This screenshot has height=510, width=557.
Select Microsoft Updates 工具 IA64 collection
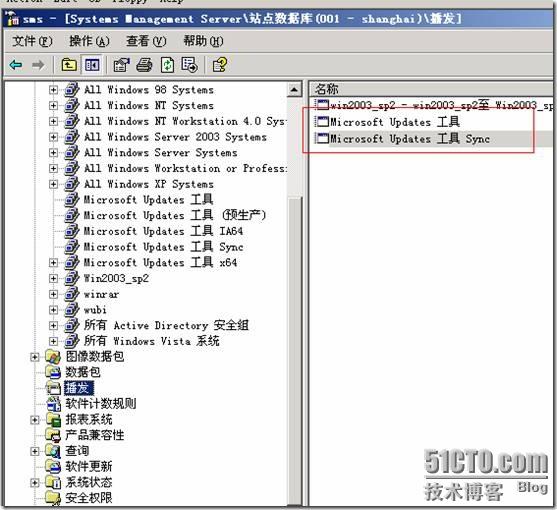point(163,231)
